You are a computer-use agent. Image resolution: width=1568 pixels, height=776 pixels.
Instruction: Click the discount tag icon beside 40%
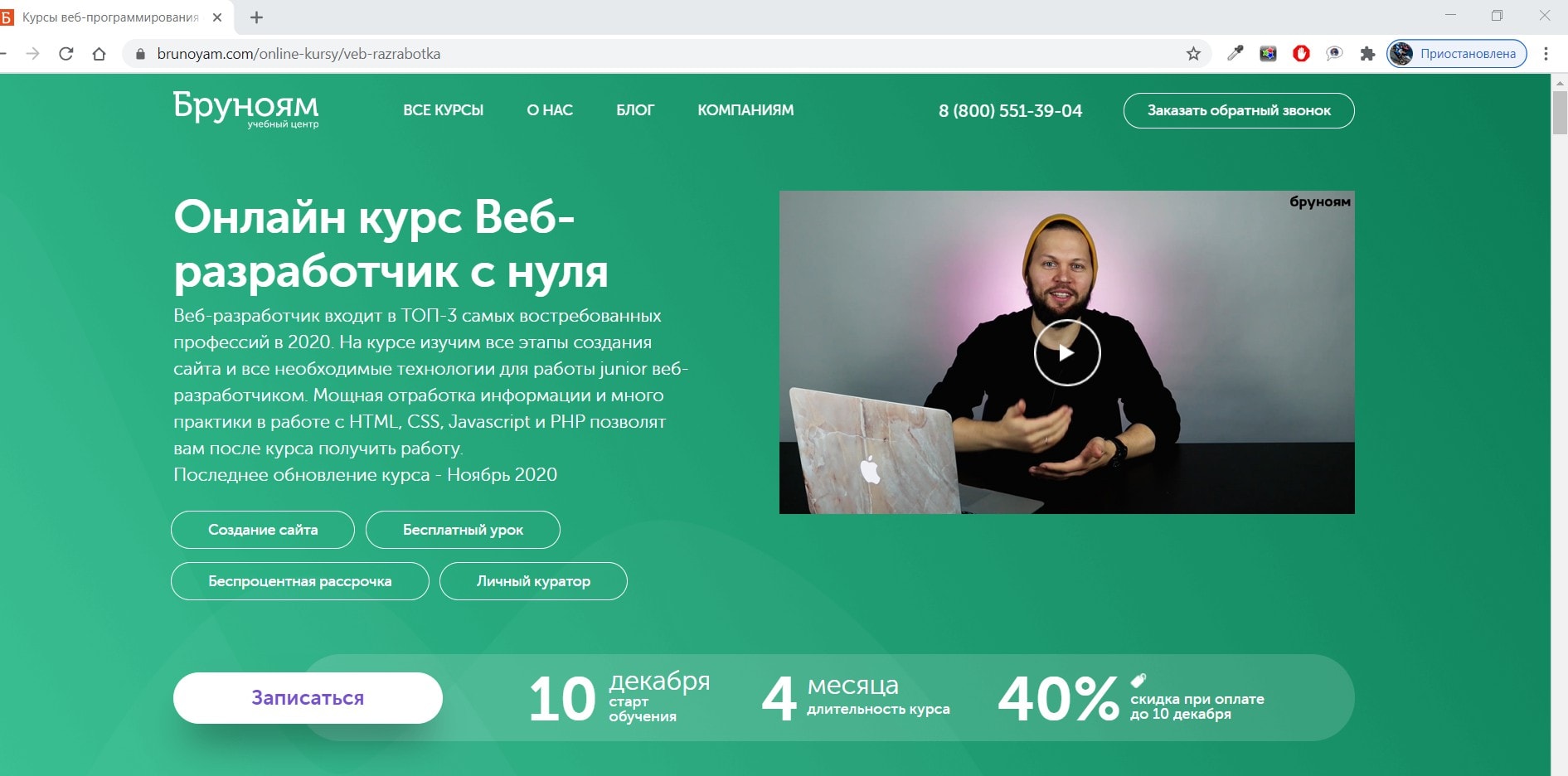coord(1138,680)
